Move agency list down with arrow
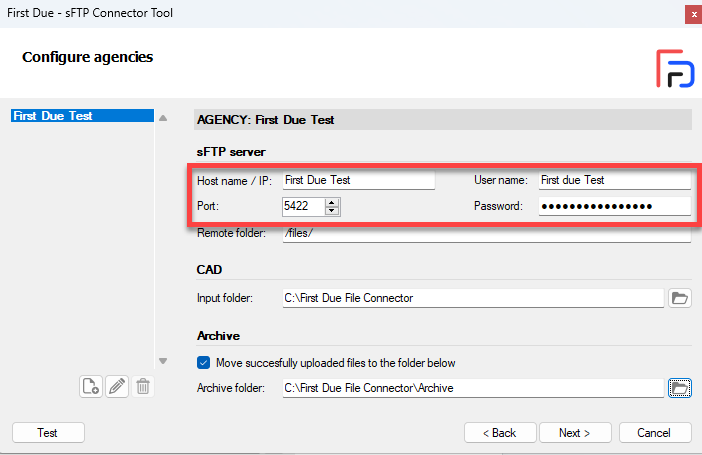The height and width of the screenshot is (455, 702). (163, 361)
